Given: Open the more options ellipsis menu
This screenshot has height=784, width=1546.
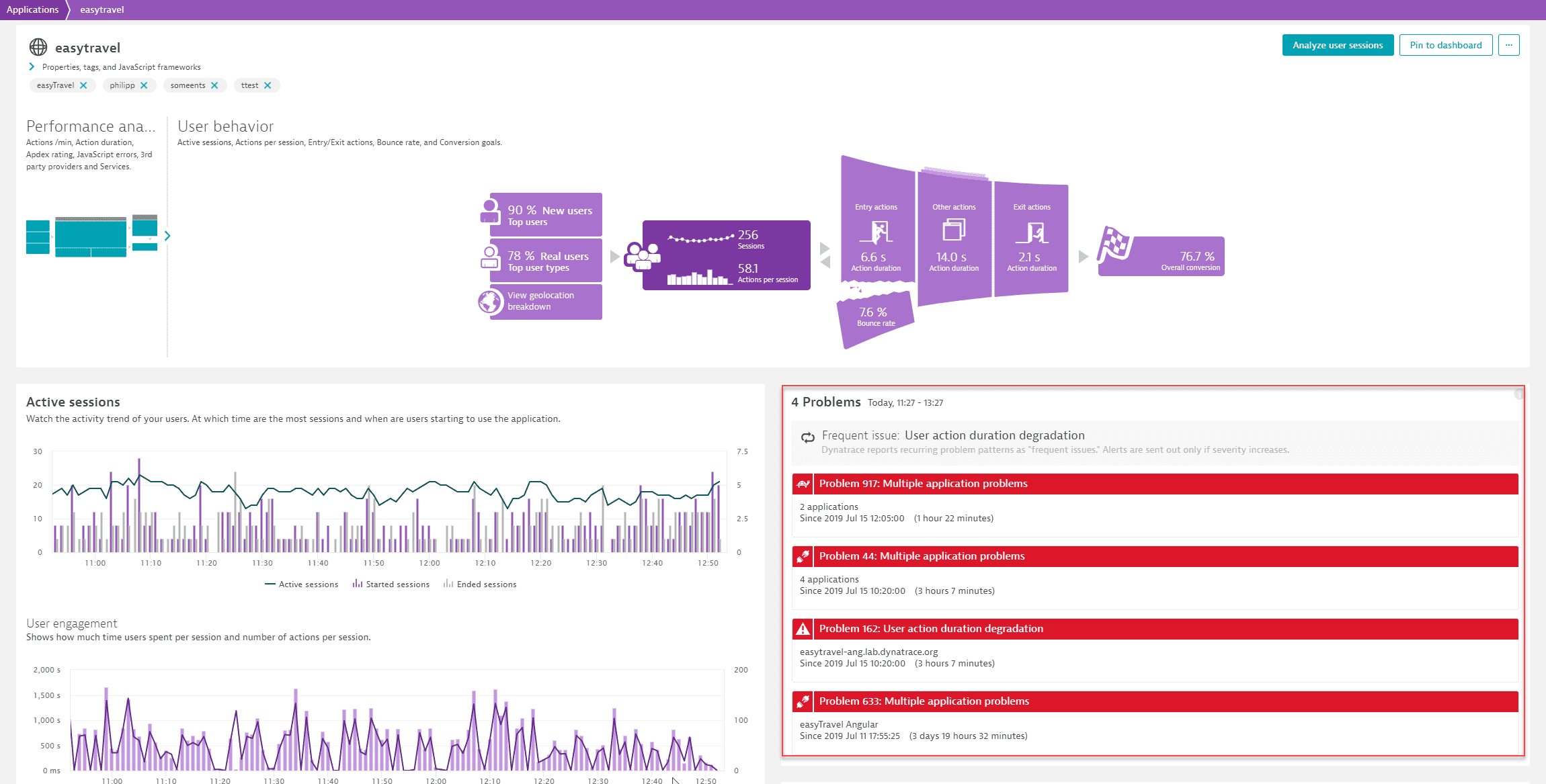Looking at the screenshot, I should [x=1509, y=45].
